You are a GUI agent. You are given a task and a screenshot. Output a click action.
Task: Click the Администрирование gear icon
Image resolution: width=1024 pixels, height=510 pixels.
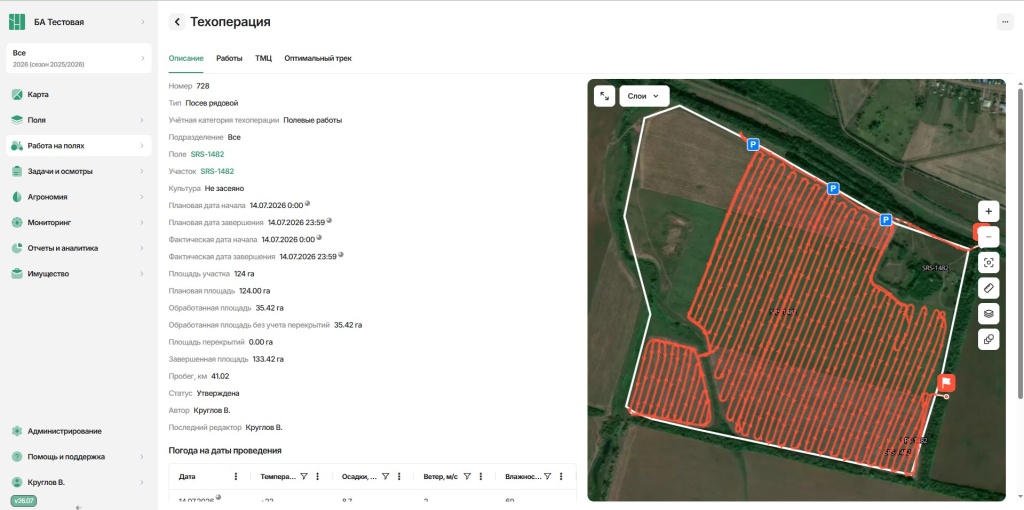click(17, 431)
